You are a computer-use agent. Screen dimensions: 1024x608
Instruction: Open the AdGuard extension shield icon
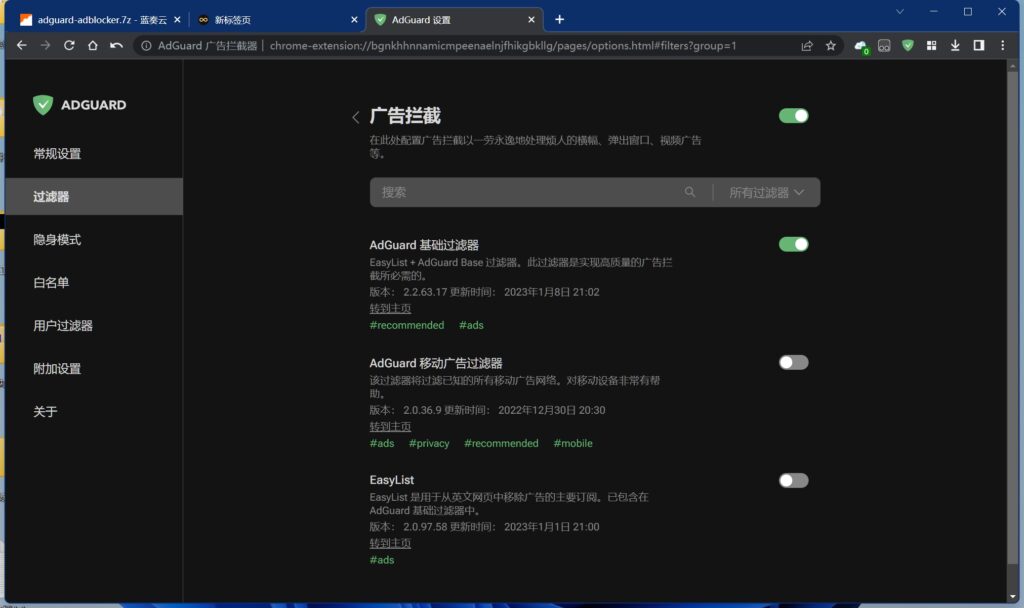[x=908, y=46]
